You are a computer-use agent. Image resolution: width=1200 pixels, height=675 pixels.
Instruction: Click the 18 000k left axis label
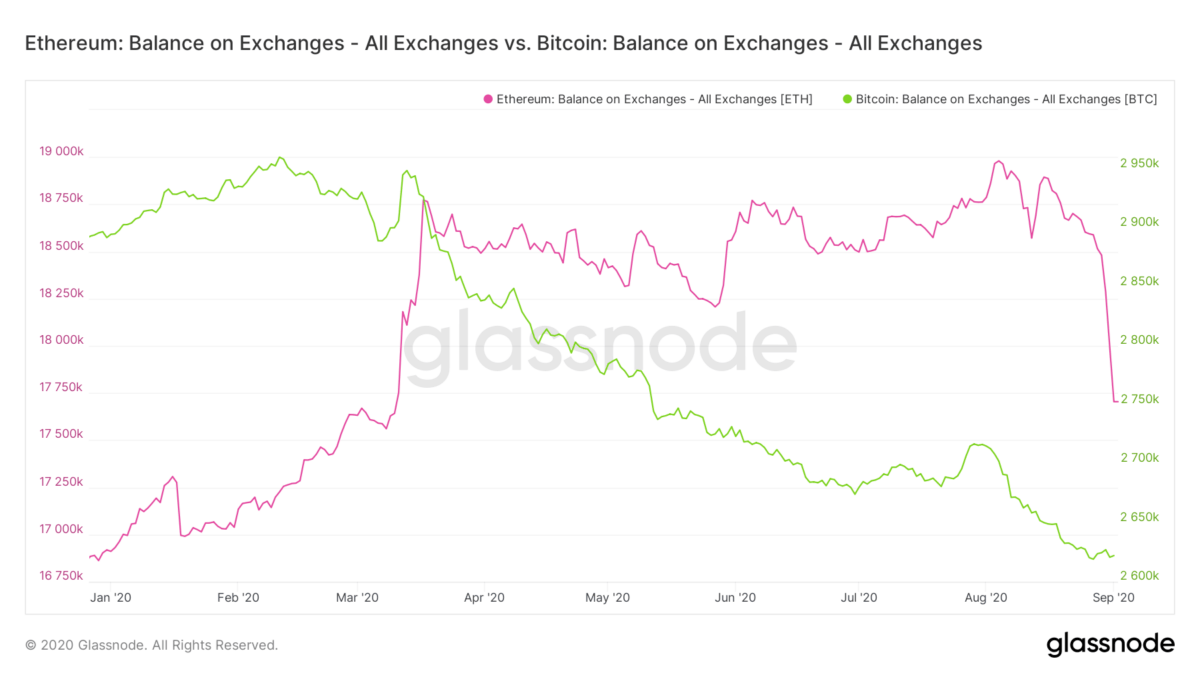(61, 340)
